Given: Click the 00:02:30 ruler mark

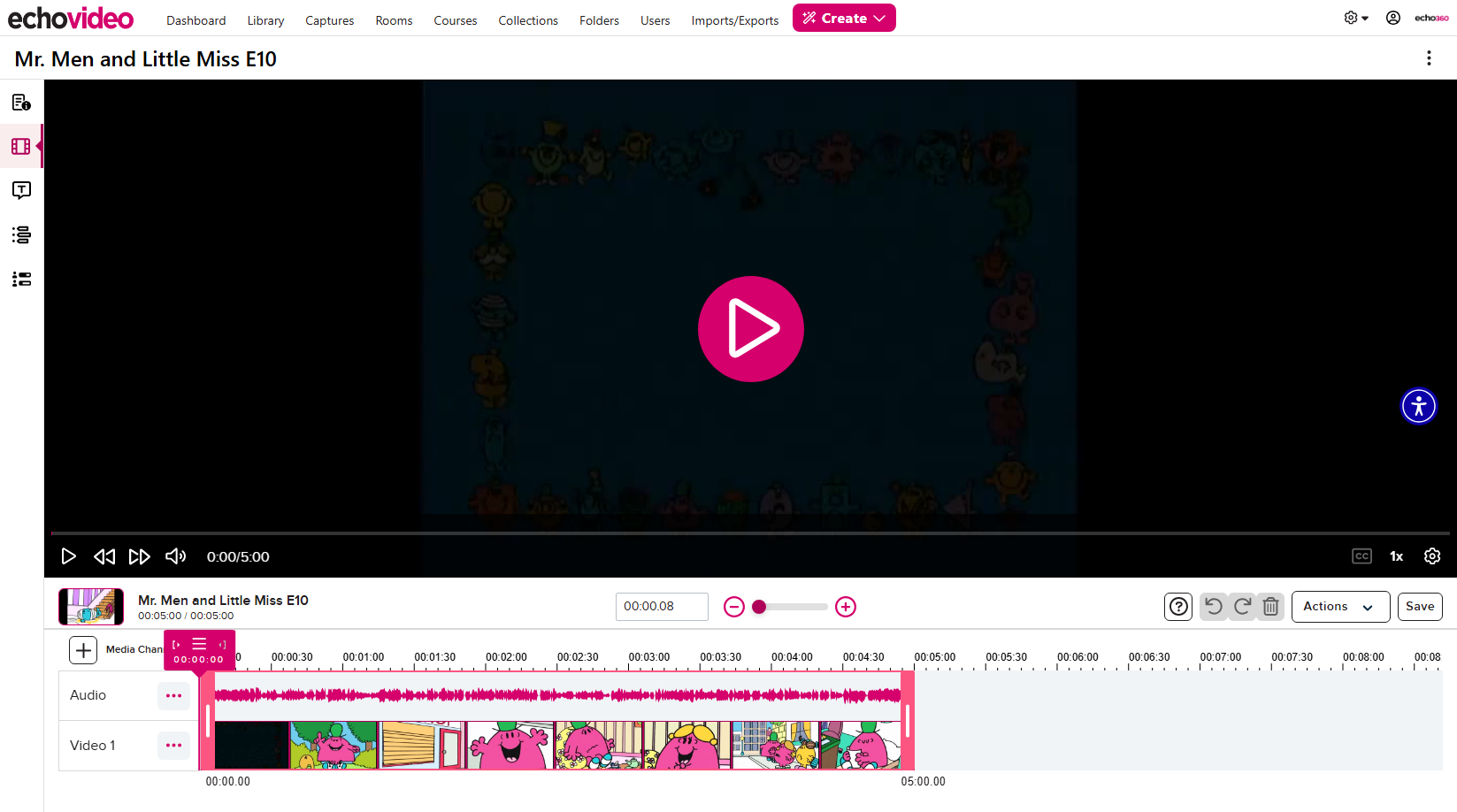Looking at the screenshot, I should click(578, 657).
